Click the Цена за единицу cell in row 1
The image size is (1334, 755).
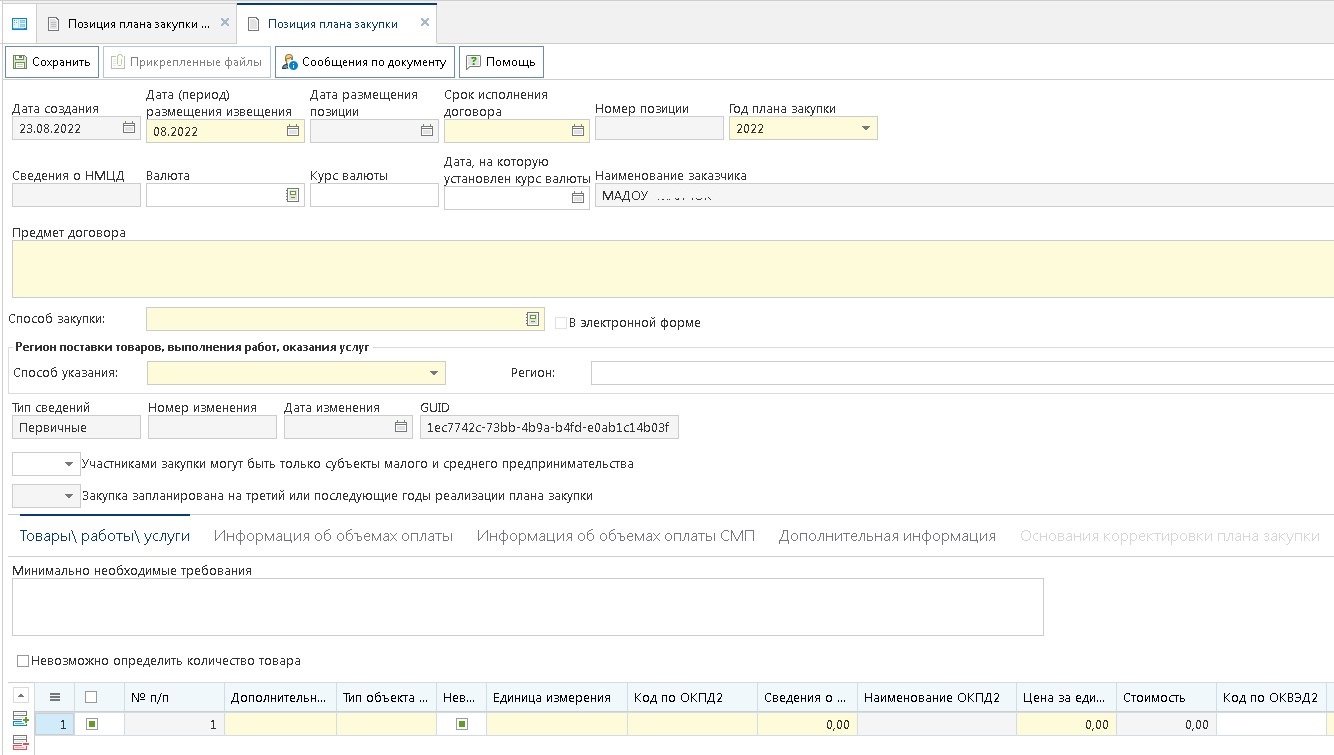[x=1066, y=724]
